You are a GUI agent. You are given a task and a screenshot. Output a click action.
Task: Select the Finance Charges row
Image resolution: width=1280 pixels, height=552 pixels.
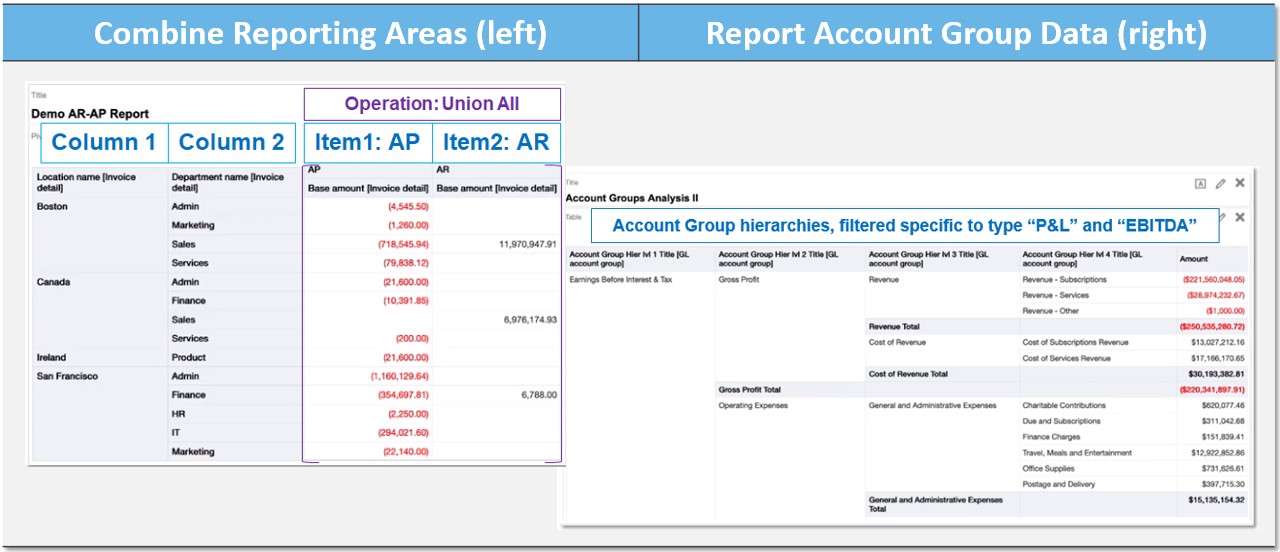(1051, 437)
